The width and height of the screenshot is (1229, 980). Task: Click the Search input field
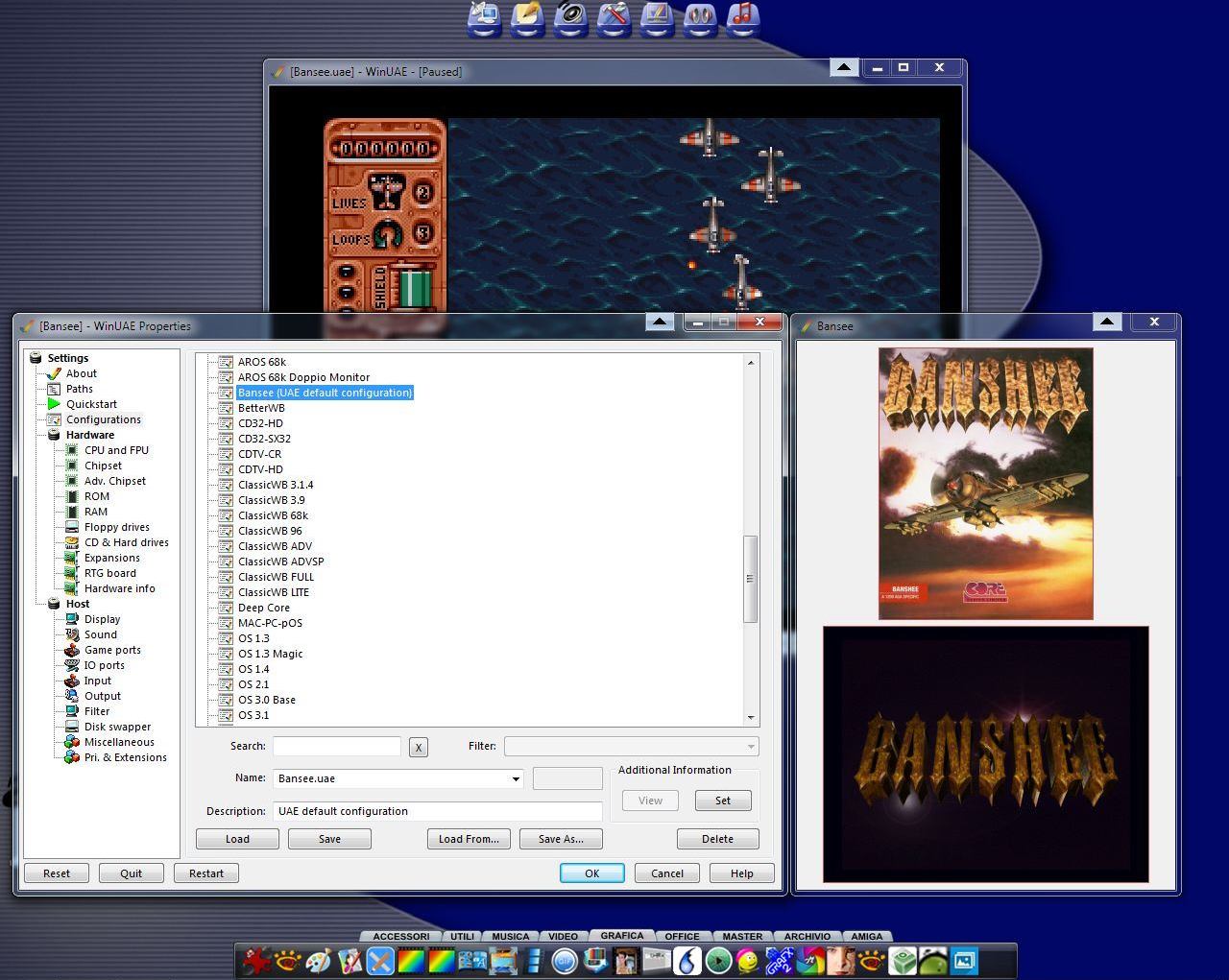click(x=336, y=746)
